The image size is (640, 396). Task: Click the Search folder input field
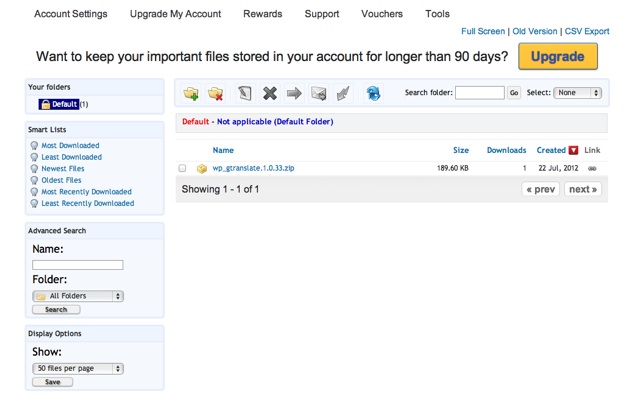point(480,93)
